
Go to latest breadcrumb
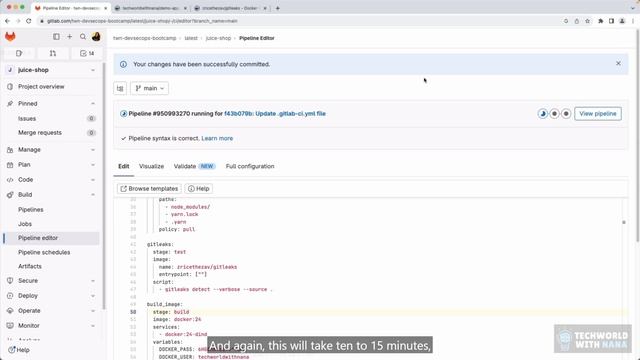coord(191,38)
